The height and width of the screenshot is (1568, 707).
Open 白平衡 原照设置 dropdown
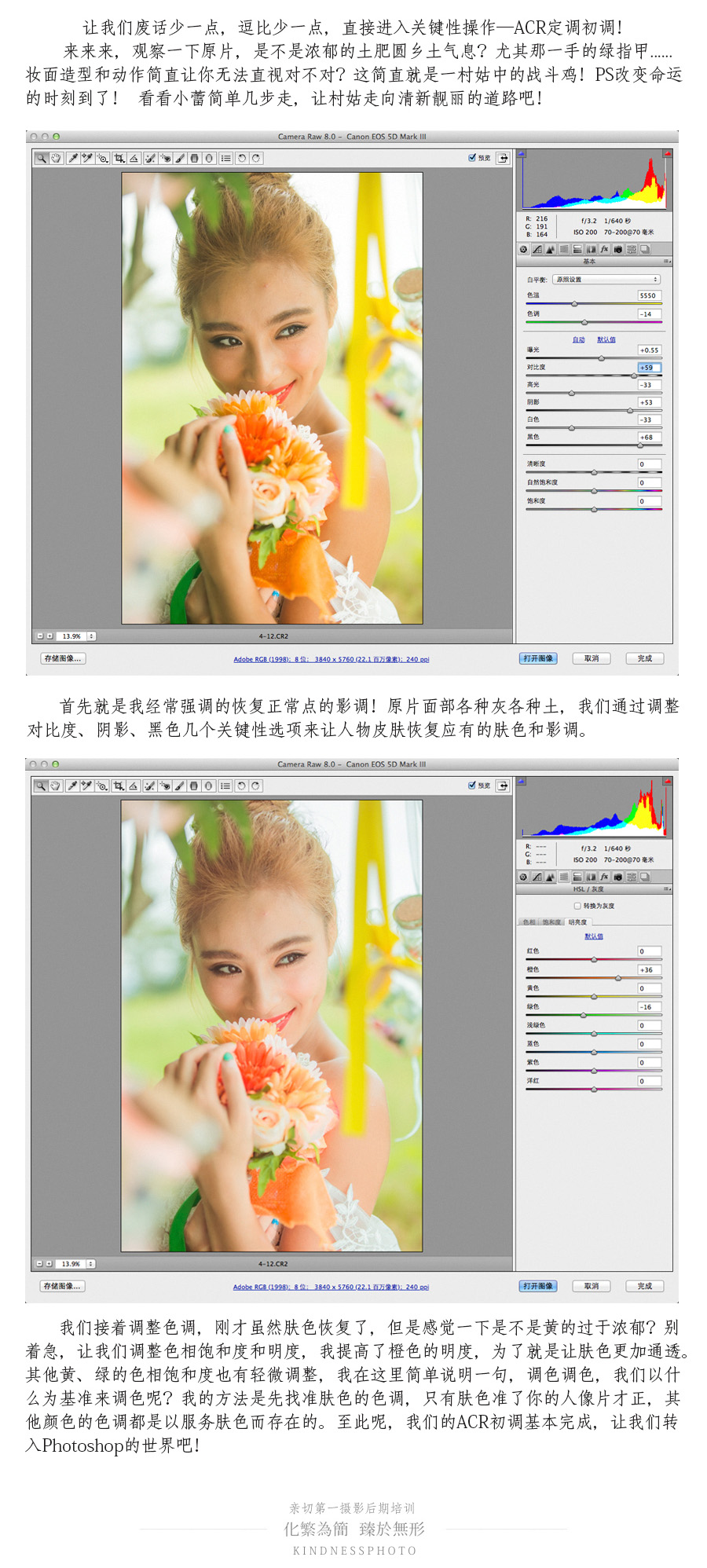606,280
